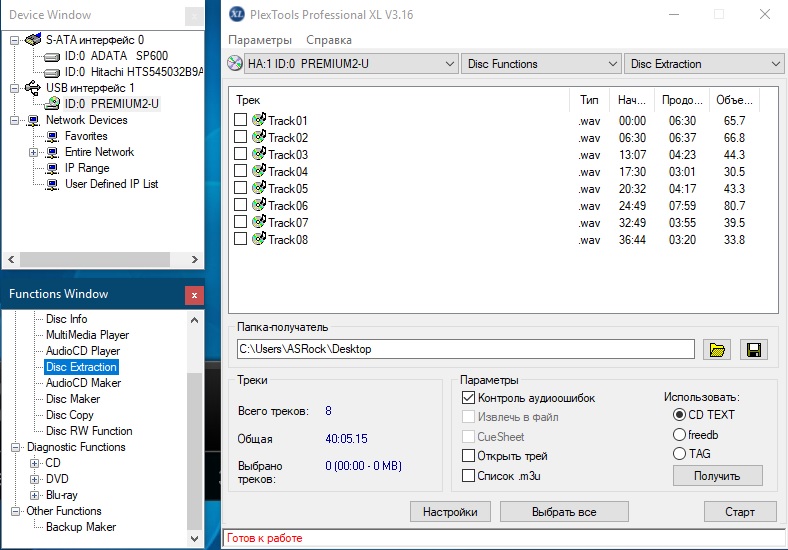The width and height of the screenshot is (788, 550).
Task: Click the Favorites computer icon
Action: tap(52, 136)
